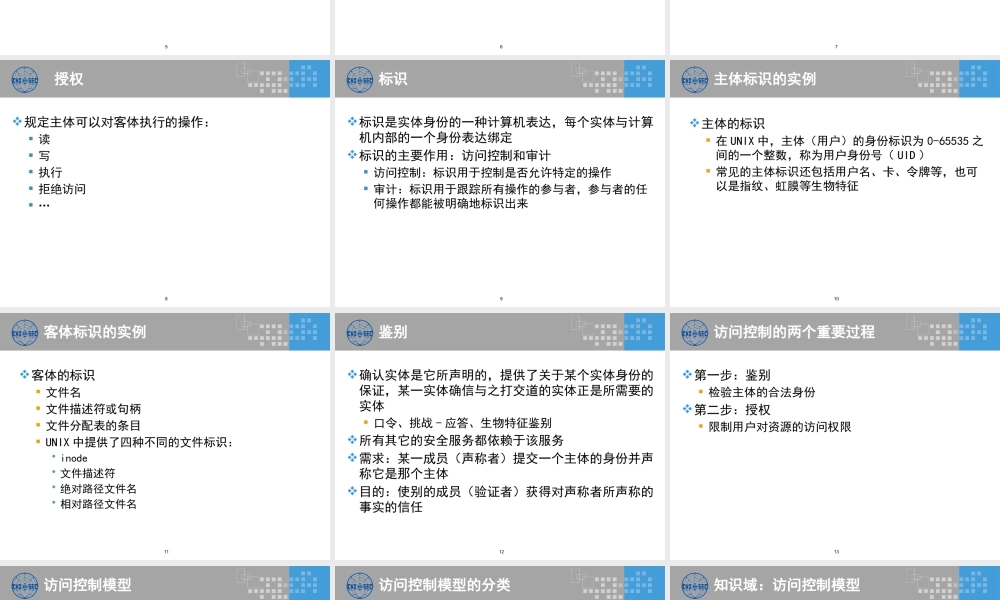1000x600 pixels.
Task: Click the CNITSEC logo on the 知识域：访问控制模型 slide
Action: click(695, 585)
